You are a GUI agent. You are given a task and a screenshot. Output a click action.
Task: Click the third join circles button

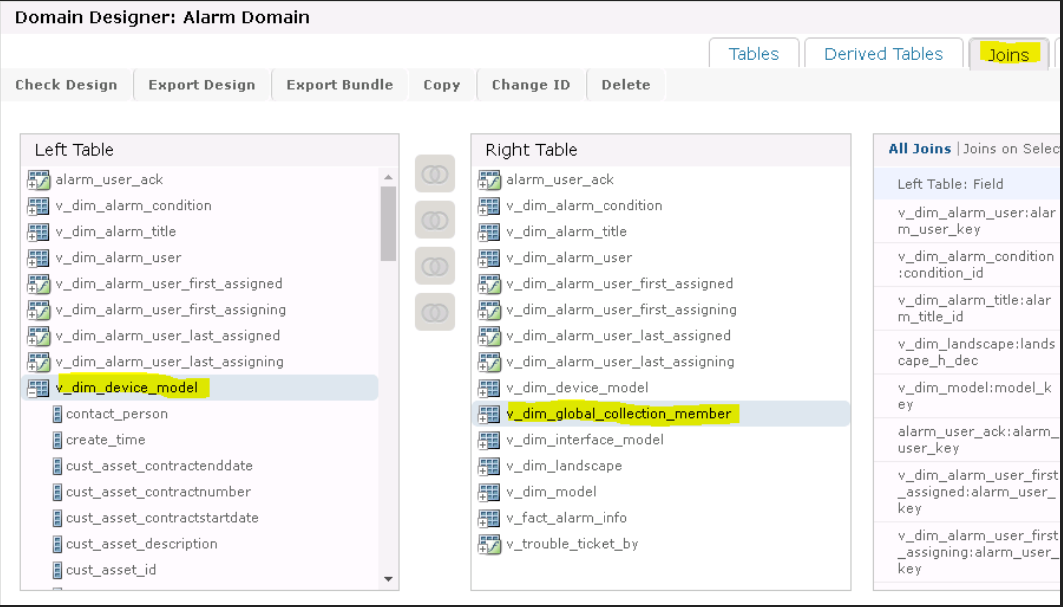pos(434,266)
